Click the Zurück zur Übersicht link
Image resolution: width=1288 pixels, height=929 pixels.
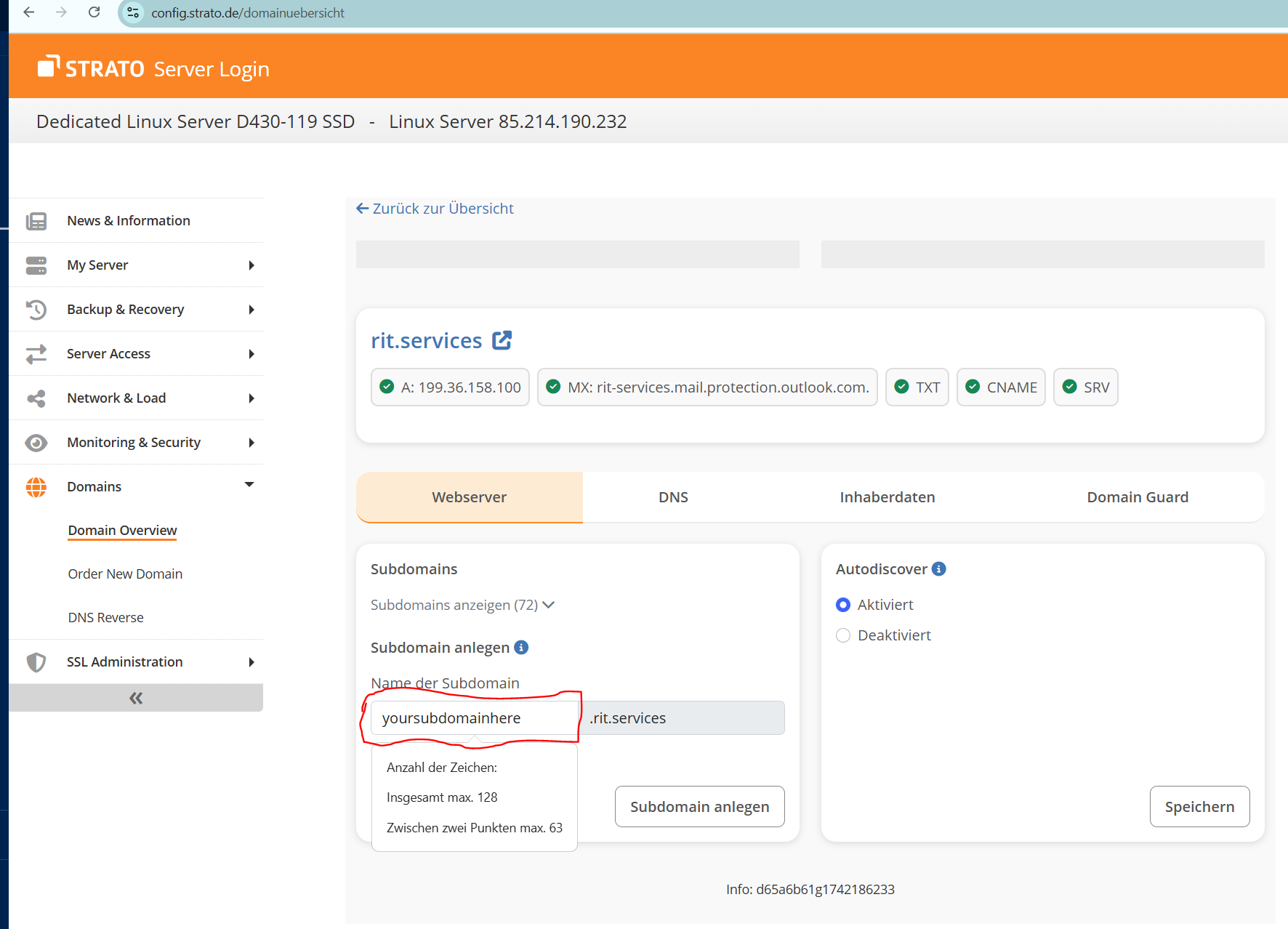tap(435, 209)
